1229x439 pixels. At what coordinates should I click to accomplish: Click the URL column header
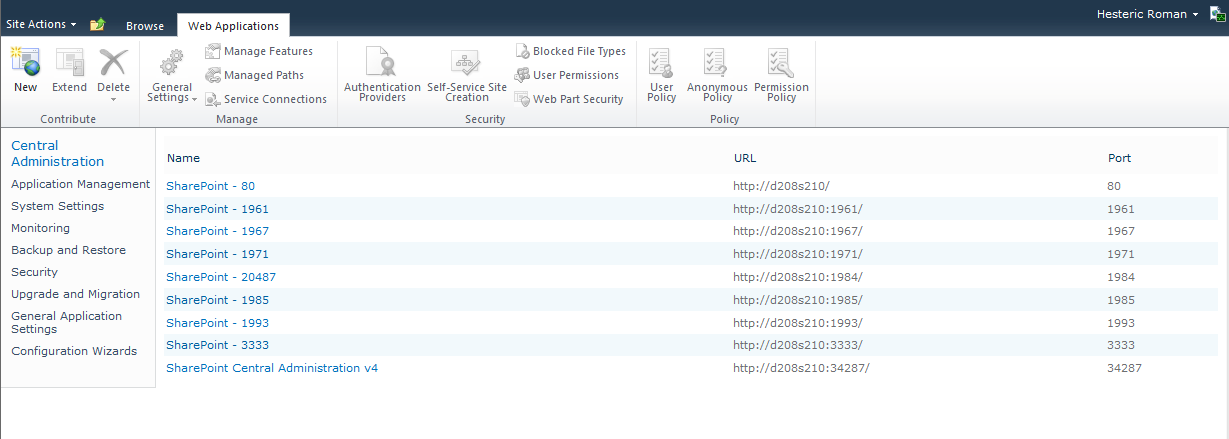[746, 158]
